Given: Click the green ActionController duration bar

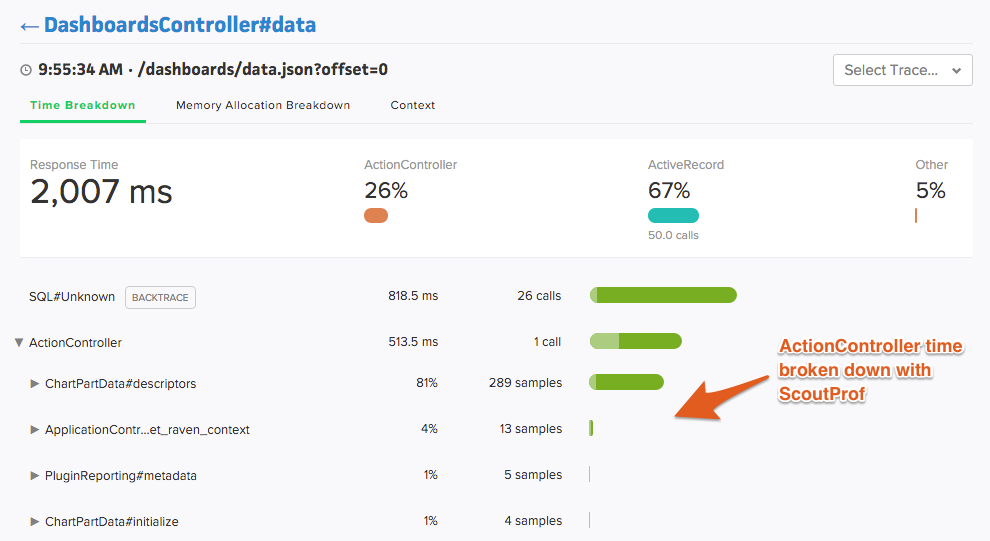Looking at the screenshot, I should tap(636, 341).
